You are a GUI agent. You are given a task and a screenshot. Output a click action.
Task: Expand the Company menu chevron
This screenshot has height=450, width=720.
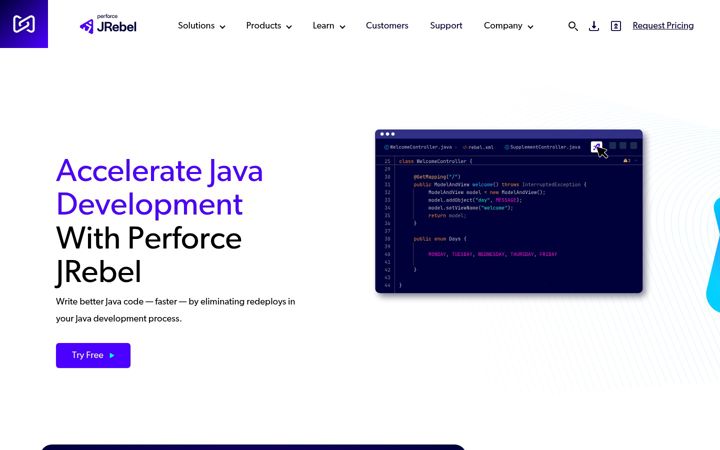(530, 27)
